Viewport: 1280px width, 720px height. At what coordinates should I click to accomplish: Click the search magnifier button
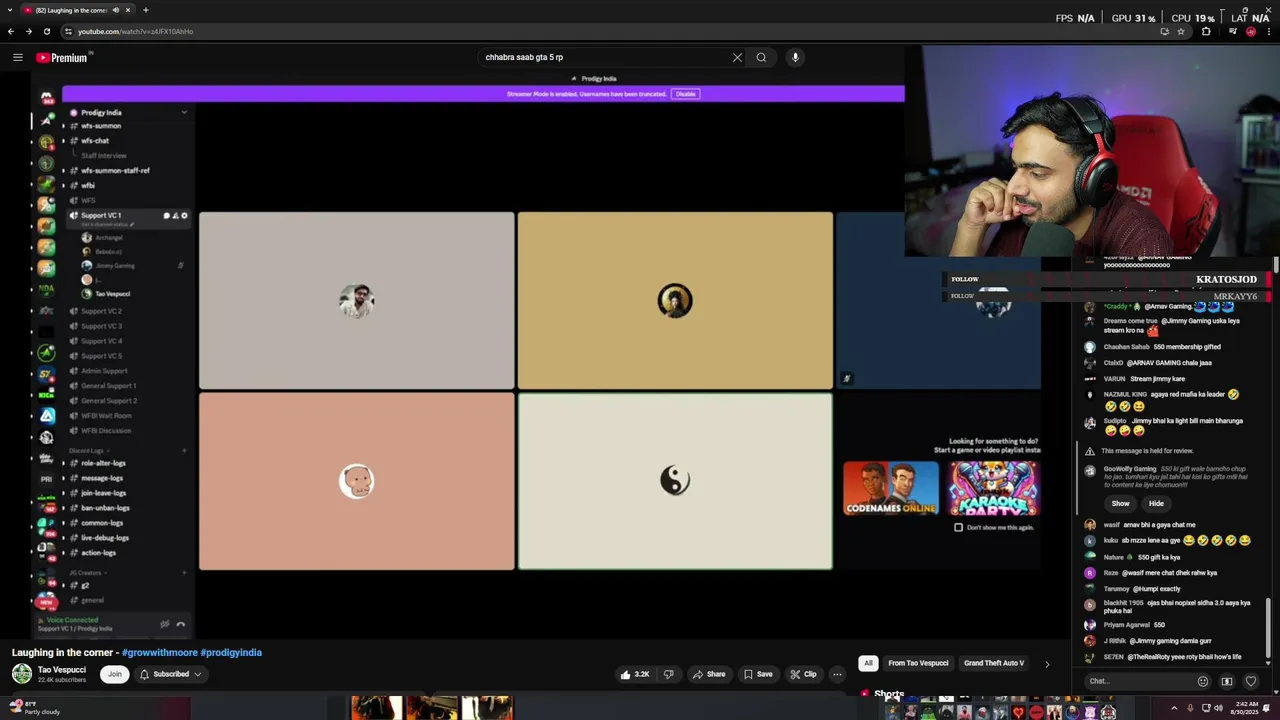click(761, 57)
